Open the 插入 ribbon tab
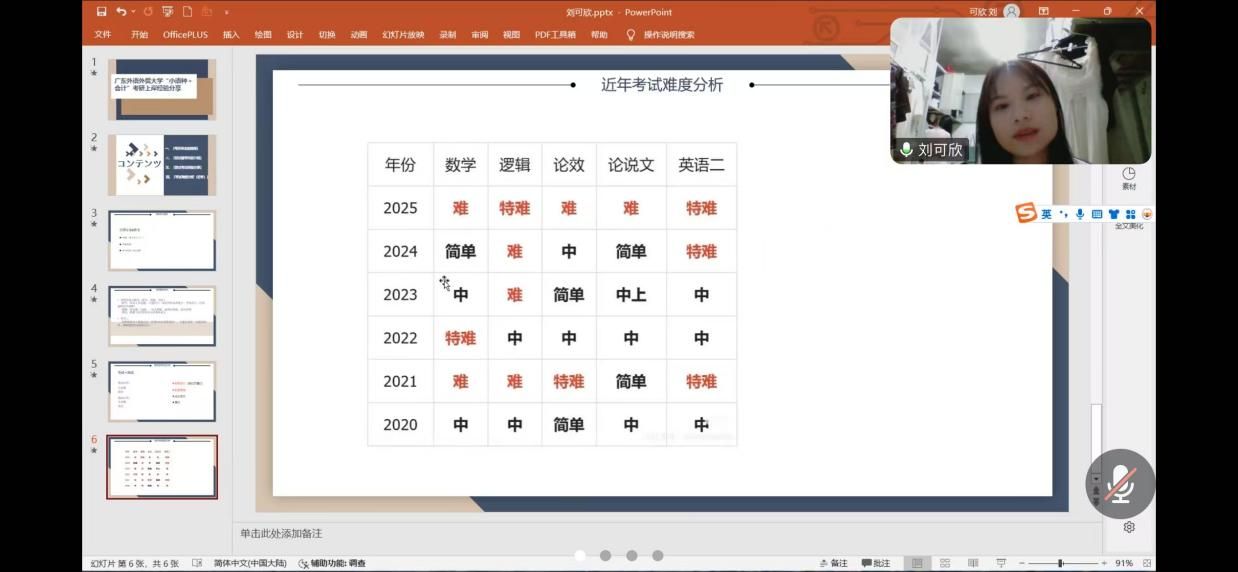Screen dimensions: 1238x572 (x=231, y=34)
